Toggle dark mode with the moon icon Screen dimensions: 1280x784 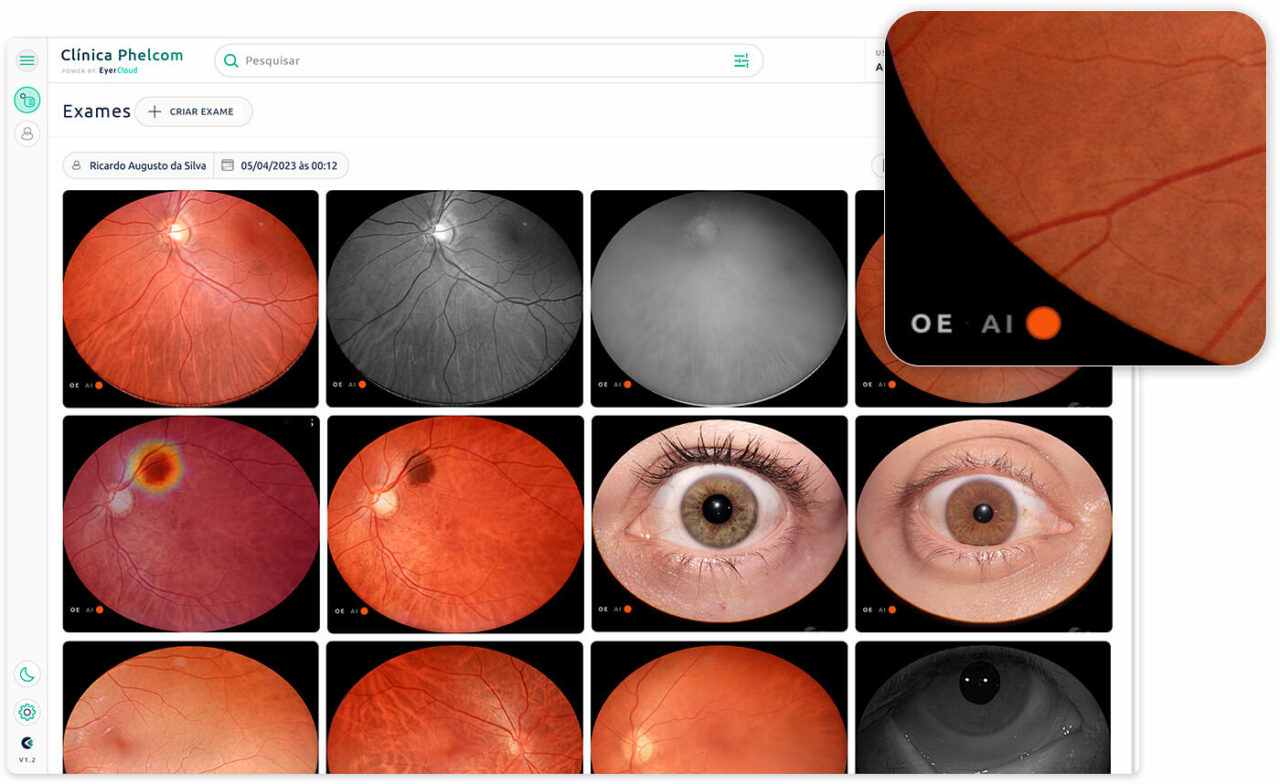pos(27,675)
